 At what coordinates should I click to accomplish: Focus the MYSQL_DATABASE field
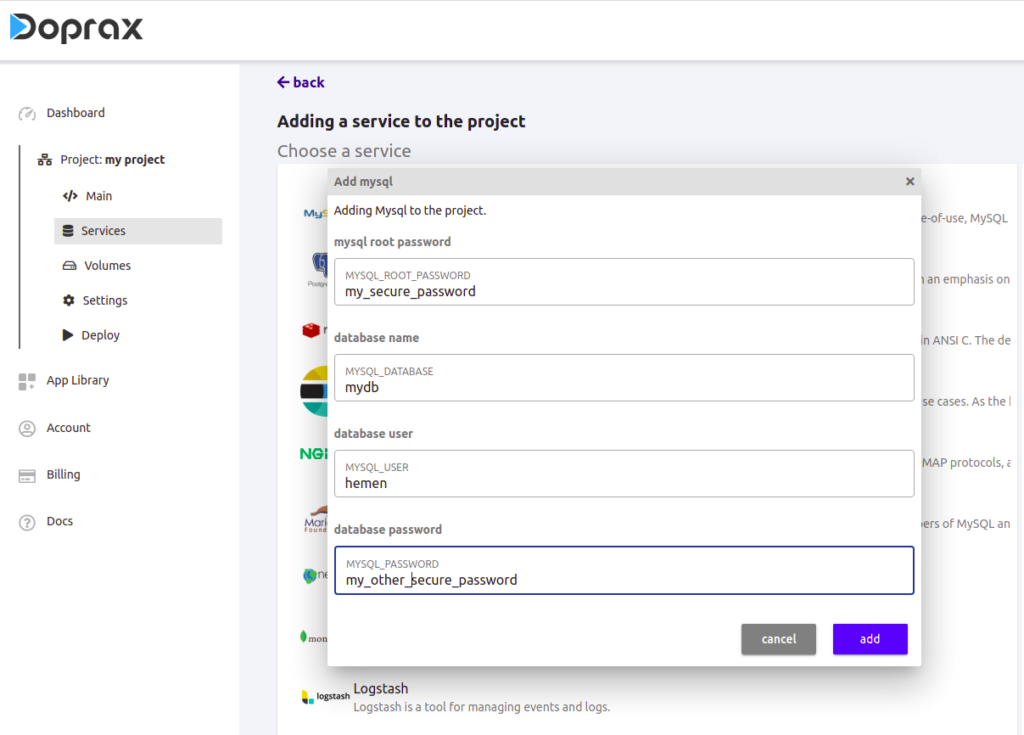point(624,378)
